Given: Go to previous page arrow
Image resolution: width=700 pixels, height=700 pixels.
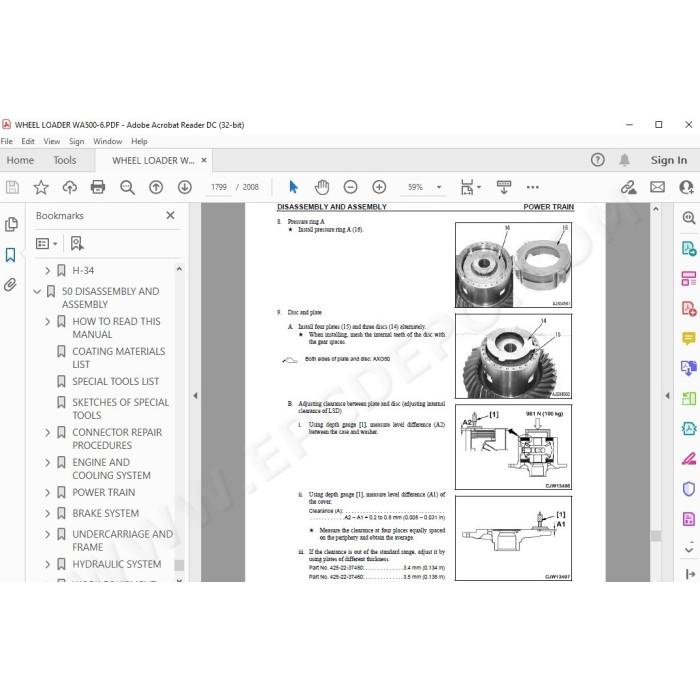Looking at the screenshot, I should (156, 187).
